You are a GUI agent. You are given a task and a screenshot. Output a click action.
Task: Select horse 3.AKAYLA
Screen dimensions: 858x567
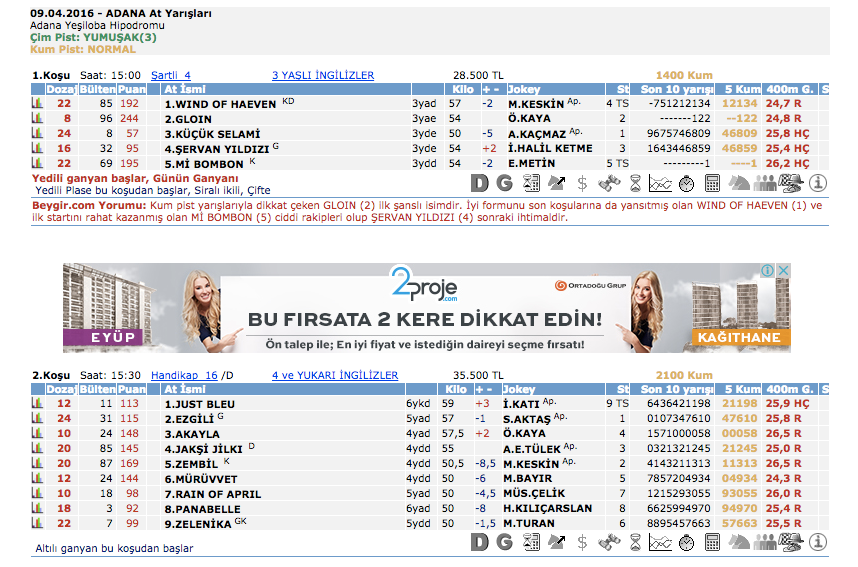(192, 433)
